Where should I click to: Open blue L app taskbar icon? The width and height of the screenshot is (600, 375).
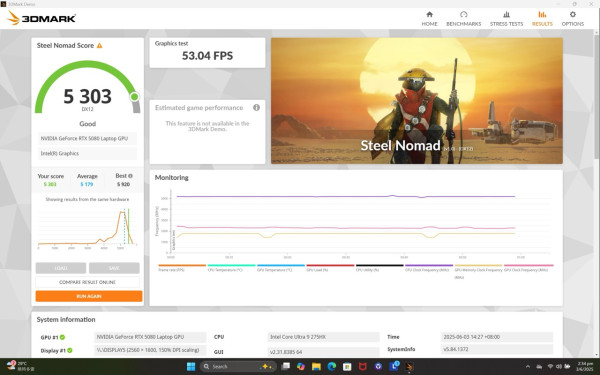point(394,366)
